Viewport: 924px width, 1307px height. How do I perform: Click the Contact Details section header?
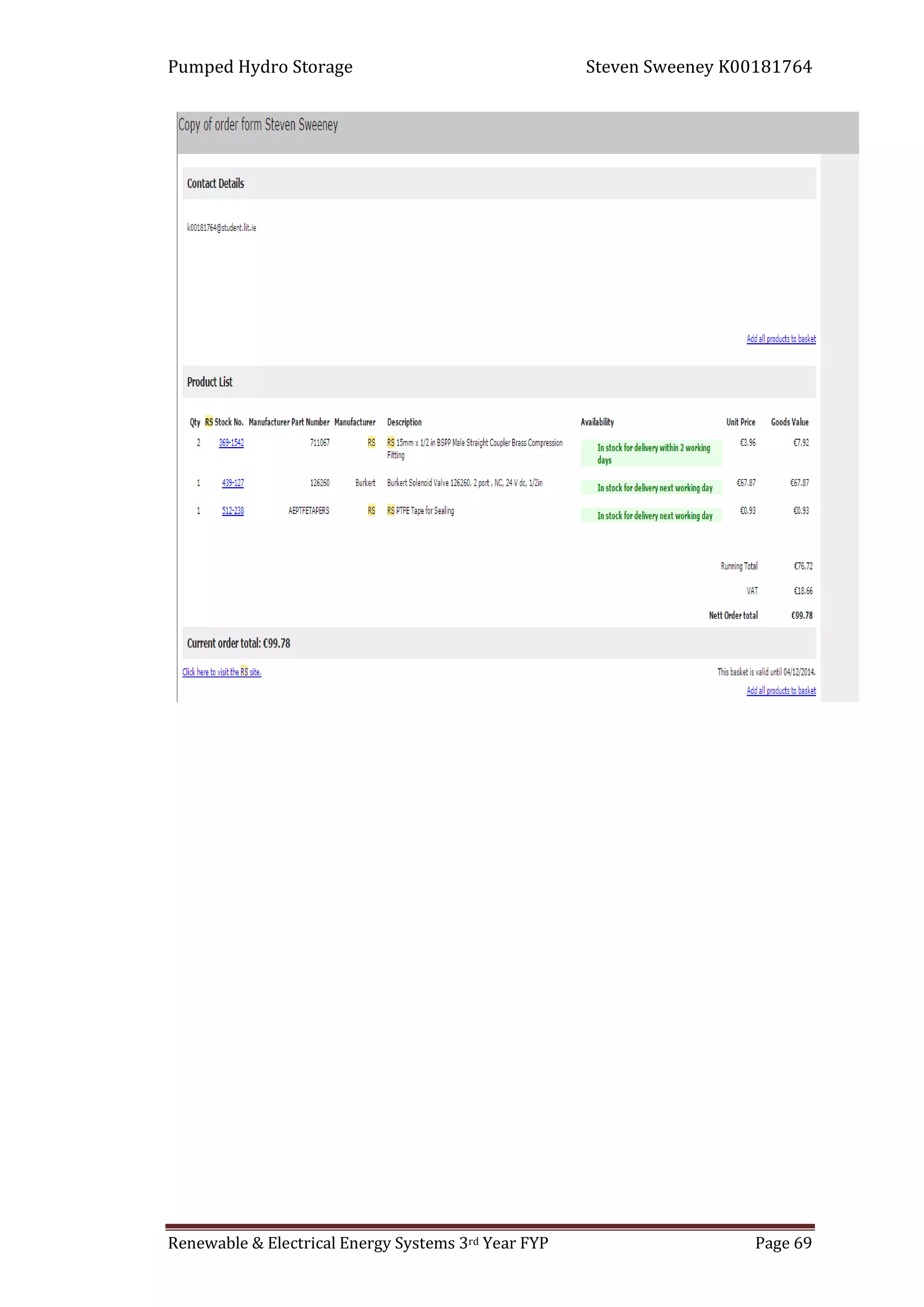click(x=215, y=183)
